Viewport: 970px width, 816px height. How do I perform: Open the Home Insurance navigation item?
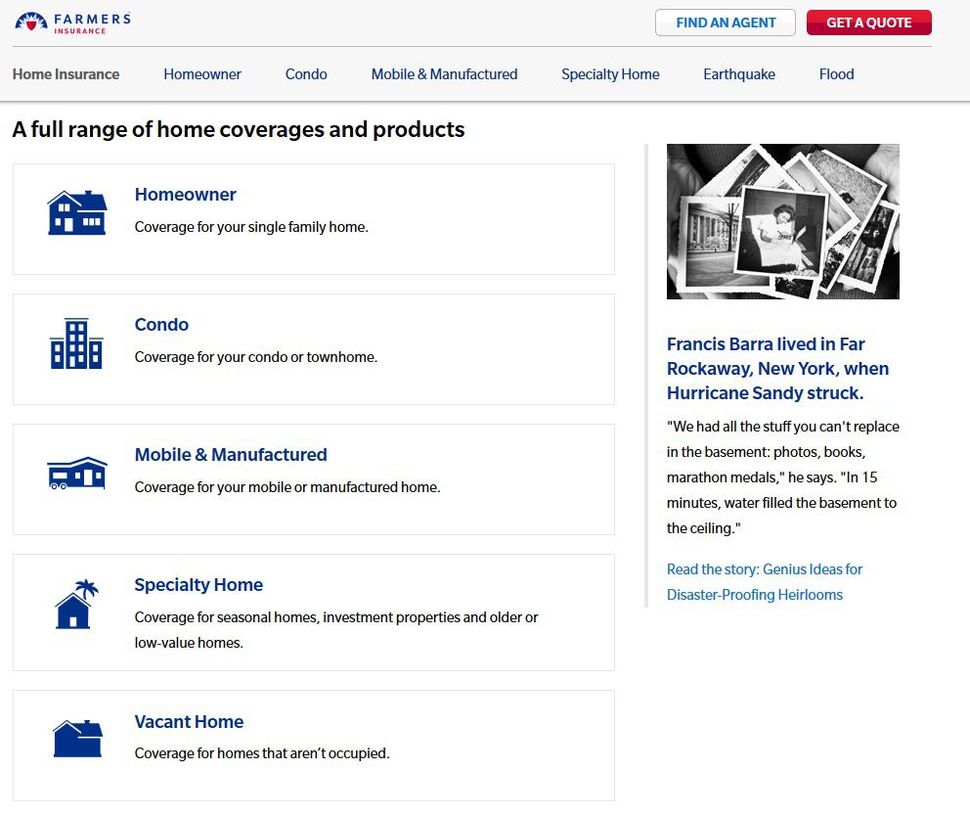(x=65, y=74)
